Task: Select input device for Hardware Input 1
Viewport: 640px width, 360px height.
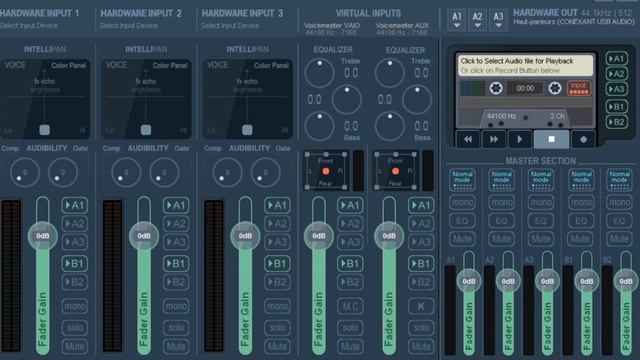Action: pos(29,26)
